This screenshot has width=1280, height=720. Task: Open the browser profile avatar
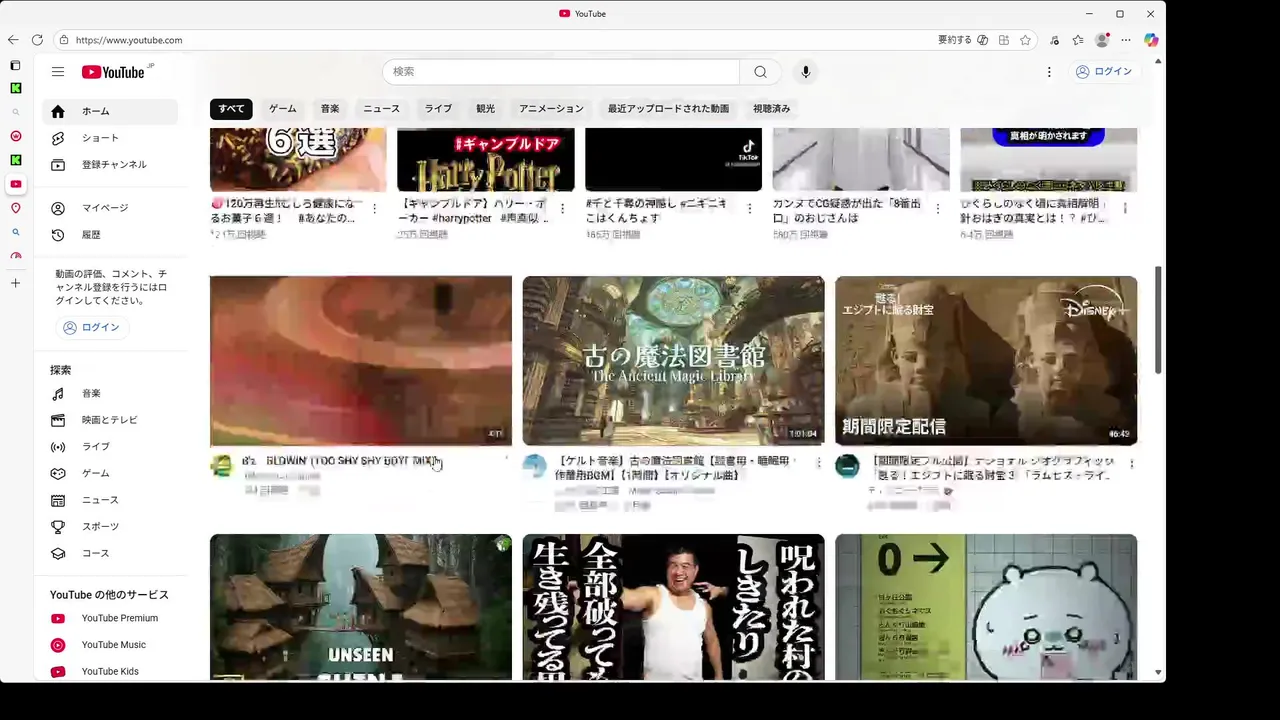point(1102,40)
